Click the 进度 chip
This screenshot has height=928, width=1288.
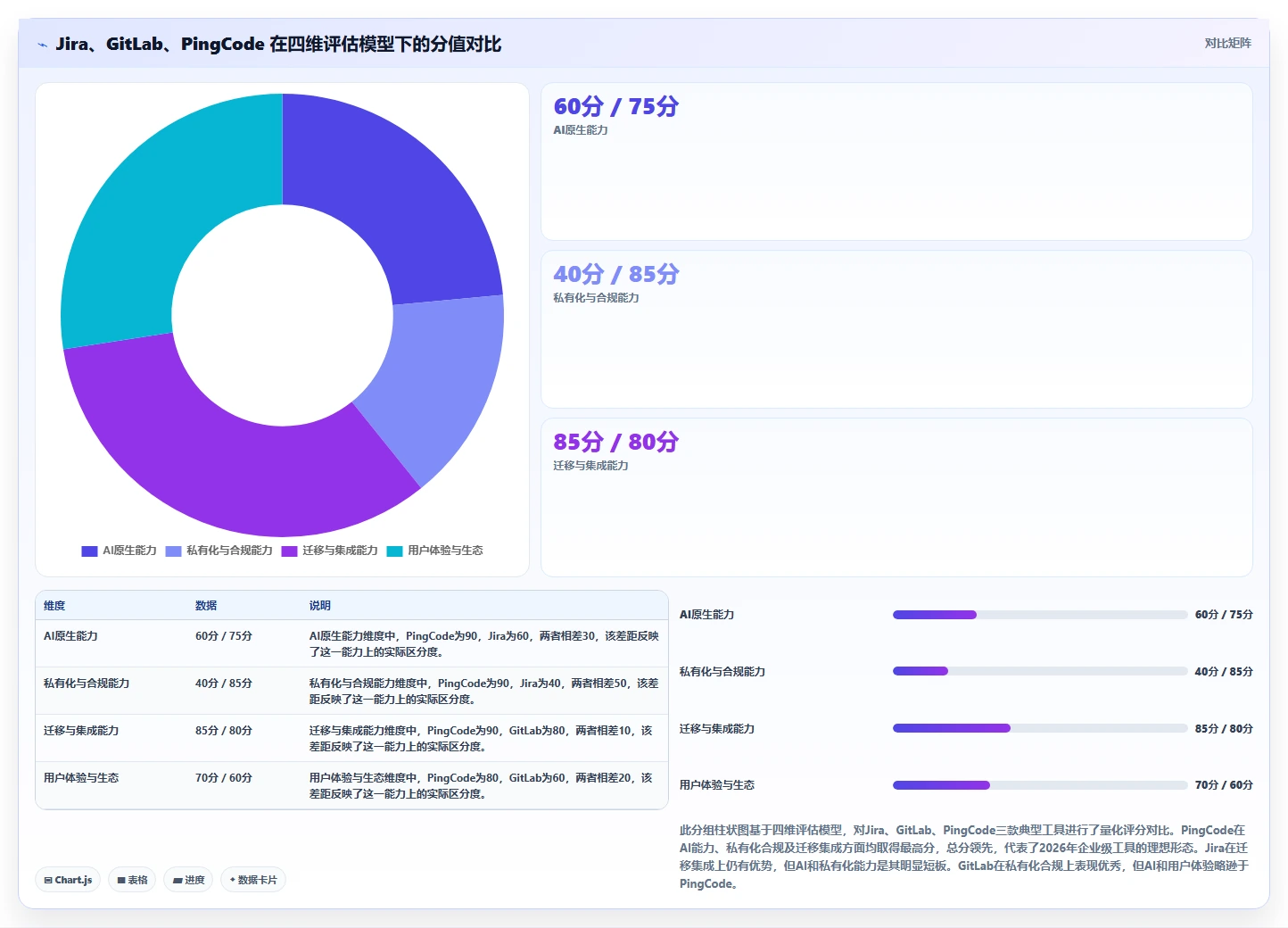(188, 880)
